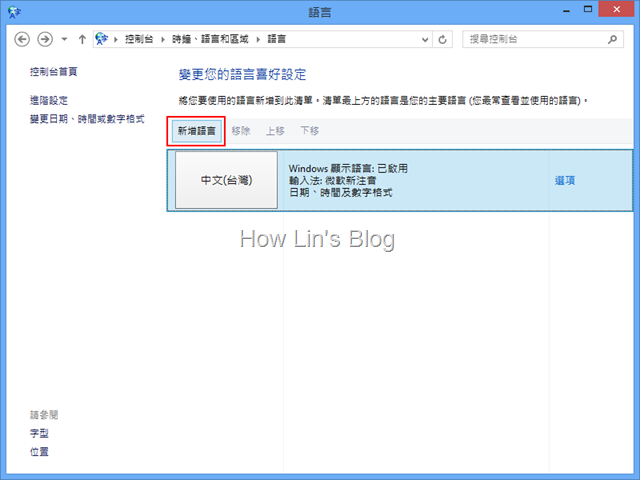Go back using the back arrow
This screenshot has height=480, width=640.
pyautogui.click(x=22, y=40)
